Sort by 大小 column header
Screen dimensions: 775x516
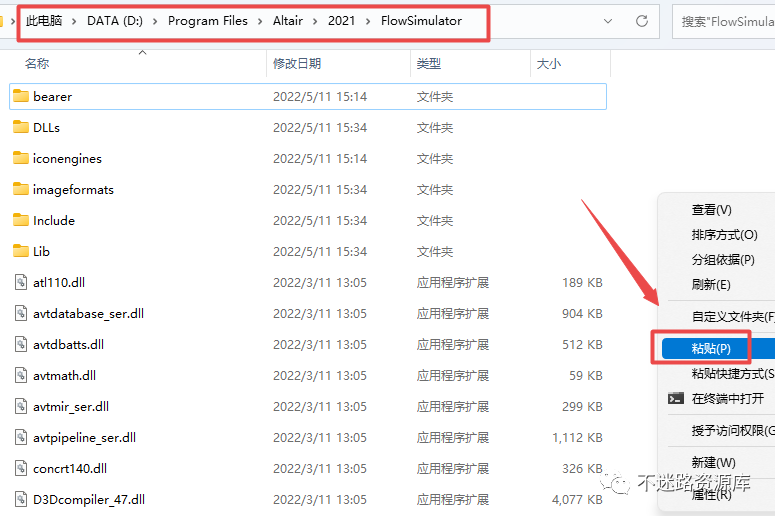pyautogui.click(x=549, y=63)
